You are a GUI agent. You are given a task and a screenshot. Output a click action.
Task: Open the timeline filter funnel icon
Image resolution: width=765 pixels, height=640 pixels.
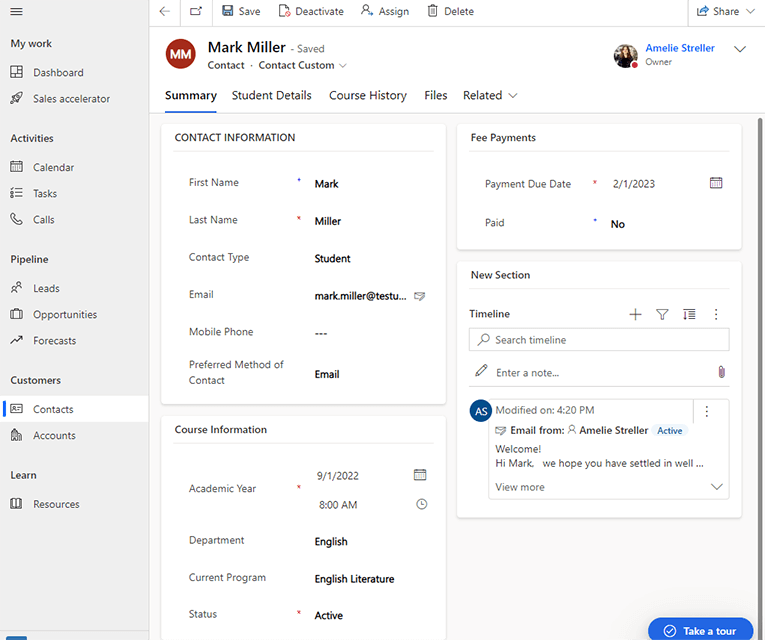click(662, 314)
